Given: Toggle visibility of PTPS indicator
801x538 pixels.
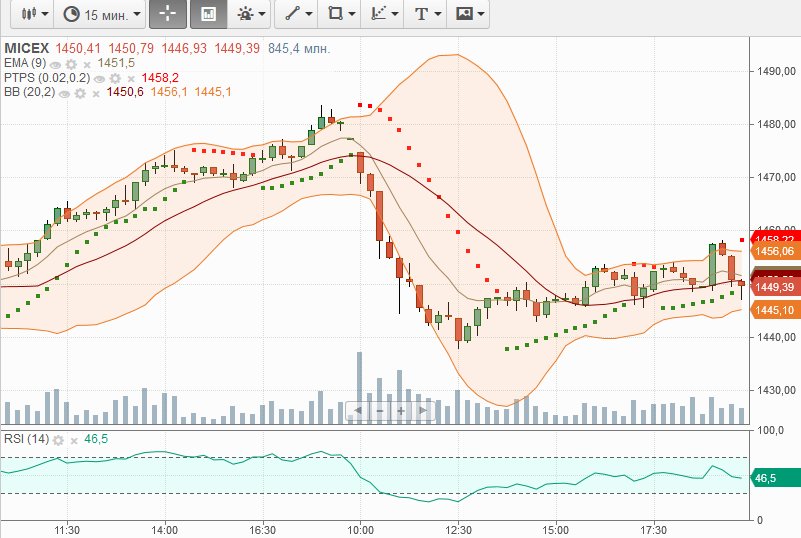Looking at the screenshot, I should click(x=100, y=77).
